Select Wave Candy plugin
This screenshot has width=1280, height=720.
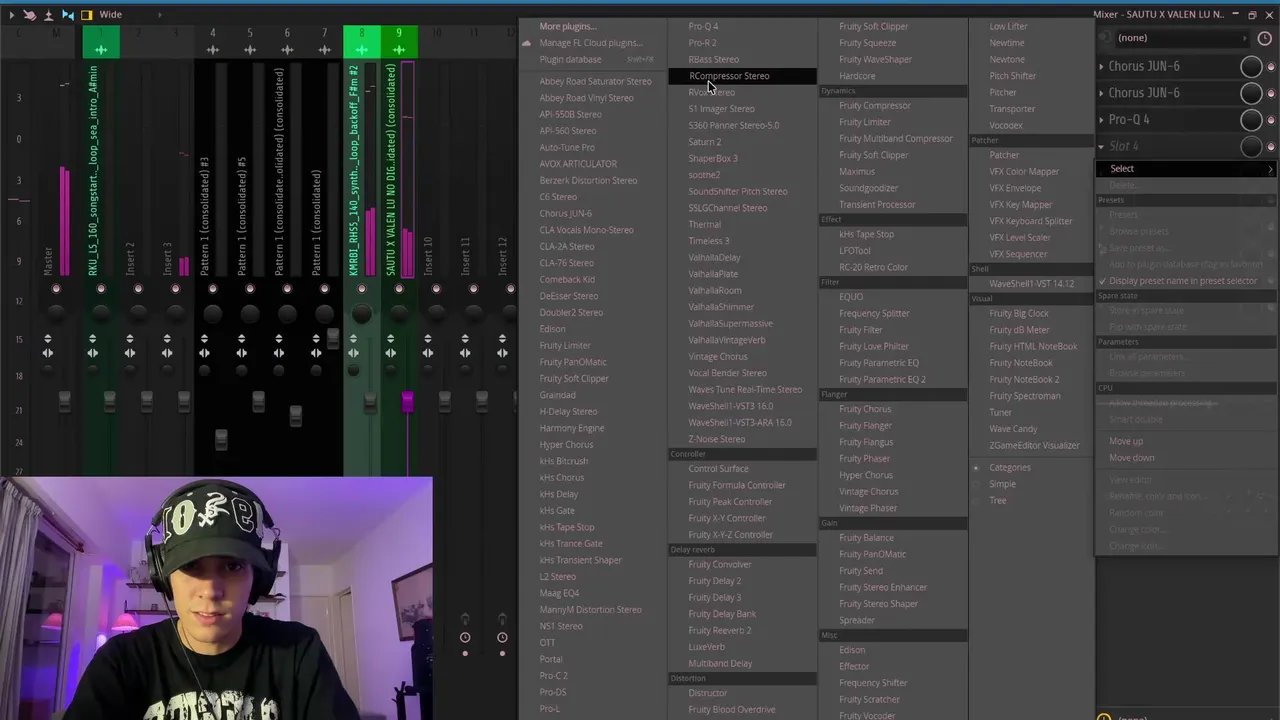click(x=1013, y=429)
